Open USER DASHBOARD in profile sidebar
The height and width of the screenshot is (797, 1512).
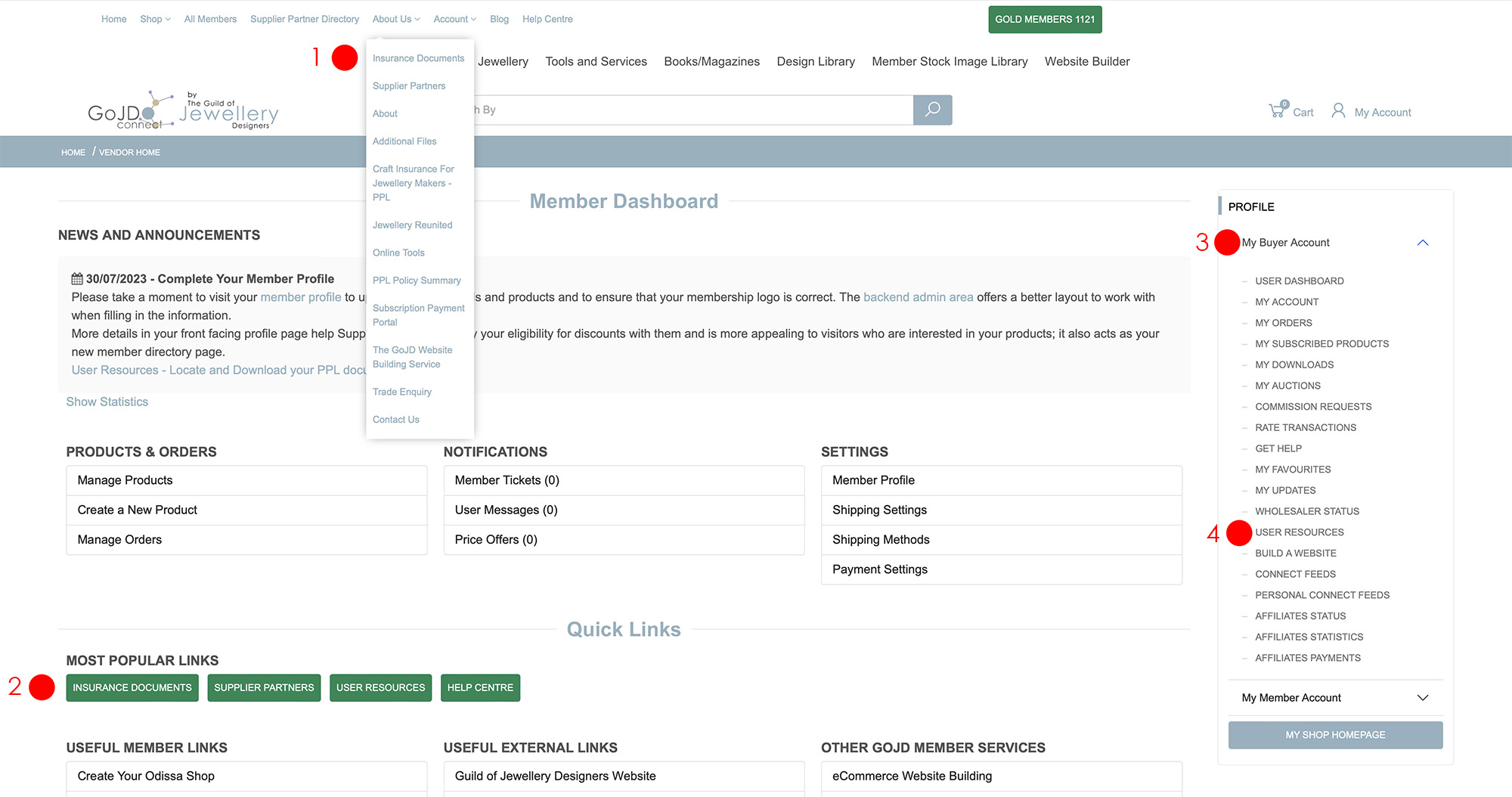tap(1300, 281)
